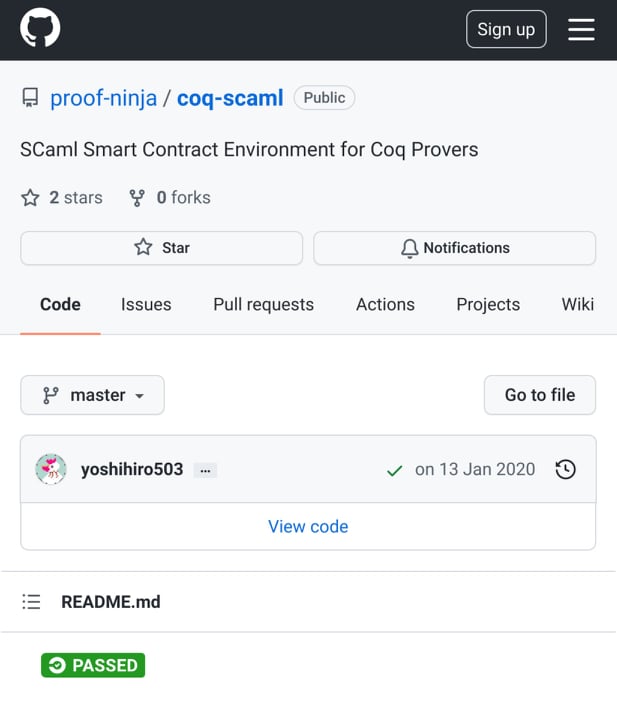This screenshot has height=721, width=617.
Task: Click the stars count star icon
Action: [30, 198]
